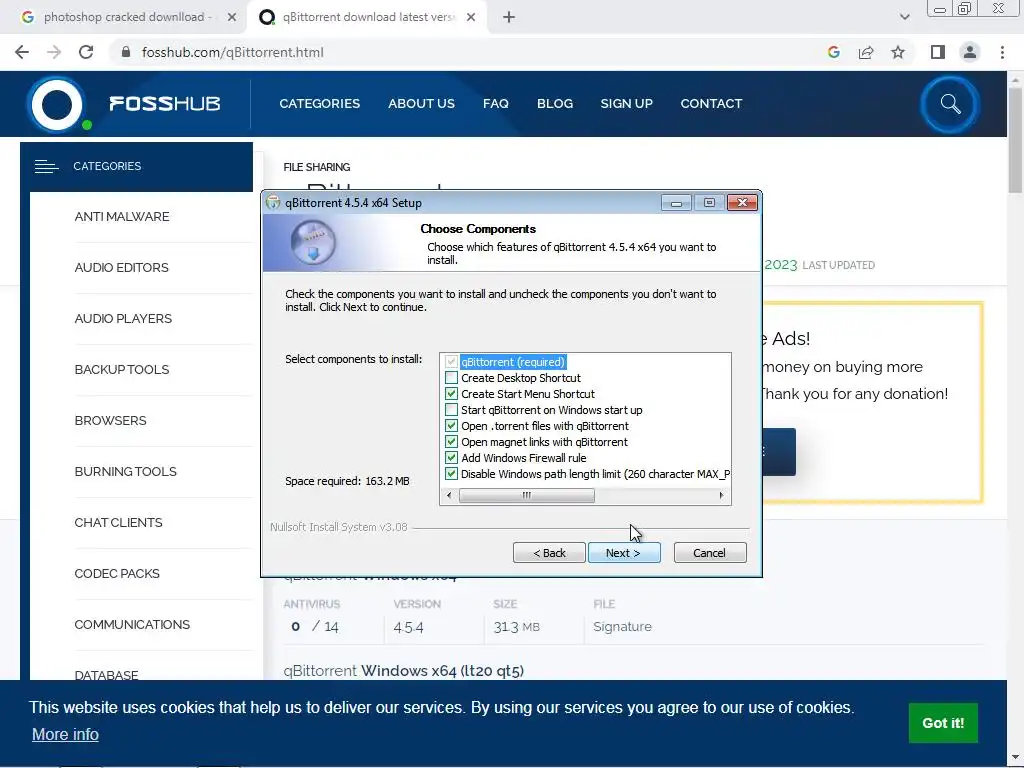Select ANTI MALWARE category
1024x768 pixels.
[x=122, y=216]
